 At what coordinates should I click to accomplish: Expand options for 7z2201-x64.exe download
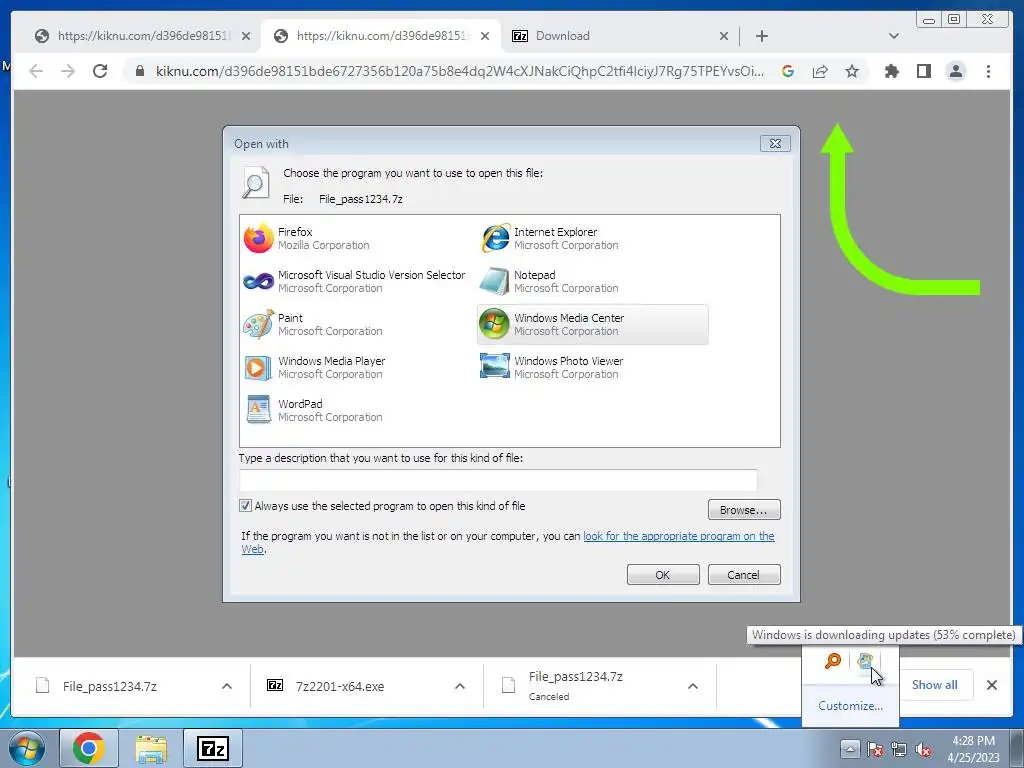pos(460,686)
